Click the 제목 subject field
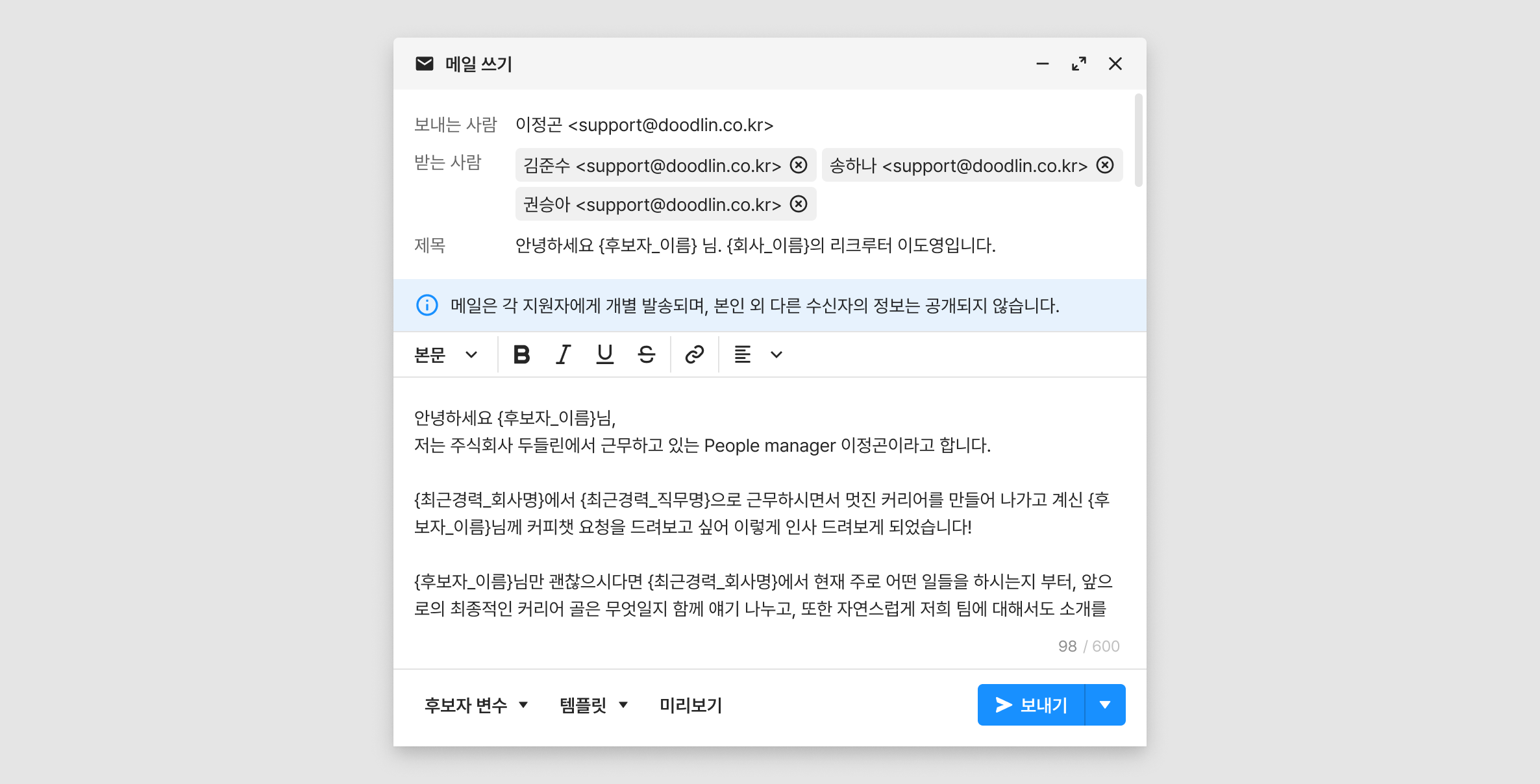Screen dimensions: 1540x784 tap(754, 245)
